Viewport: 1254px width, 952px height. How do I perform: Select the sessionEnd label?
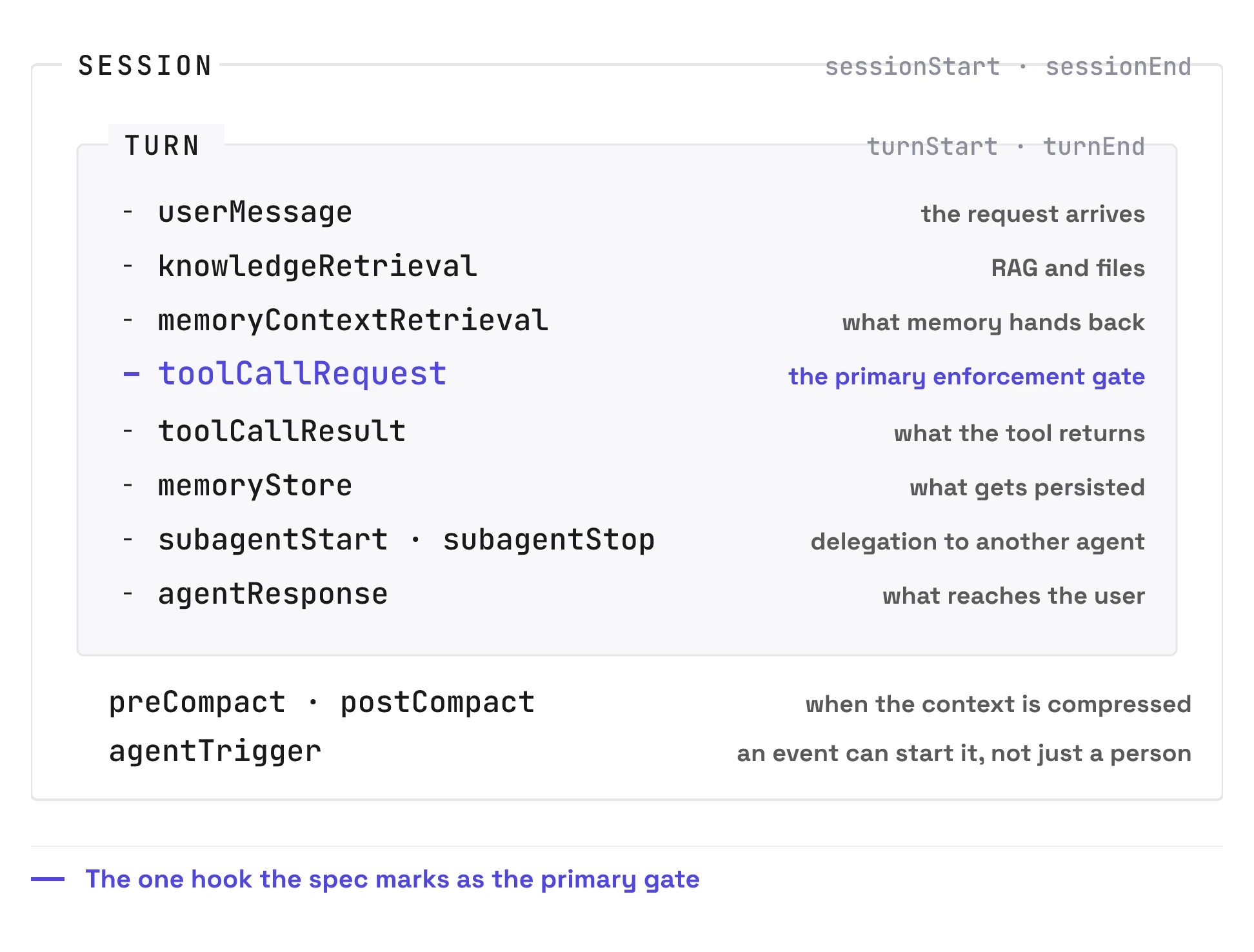tap(1118, 66)
